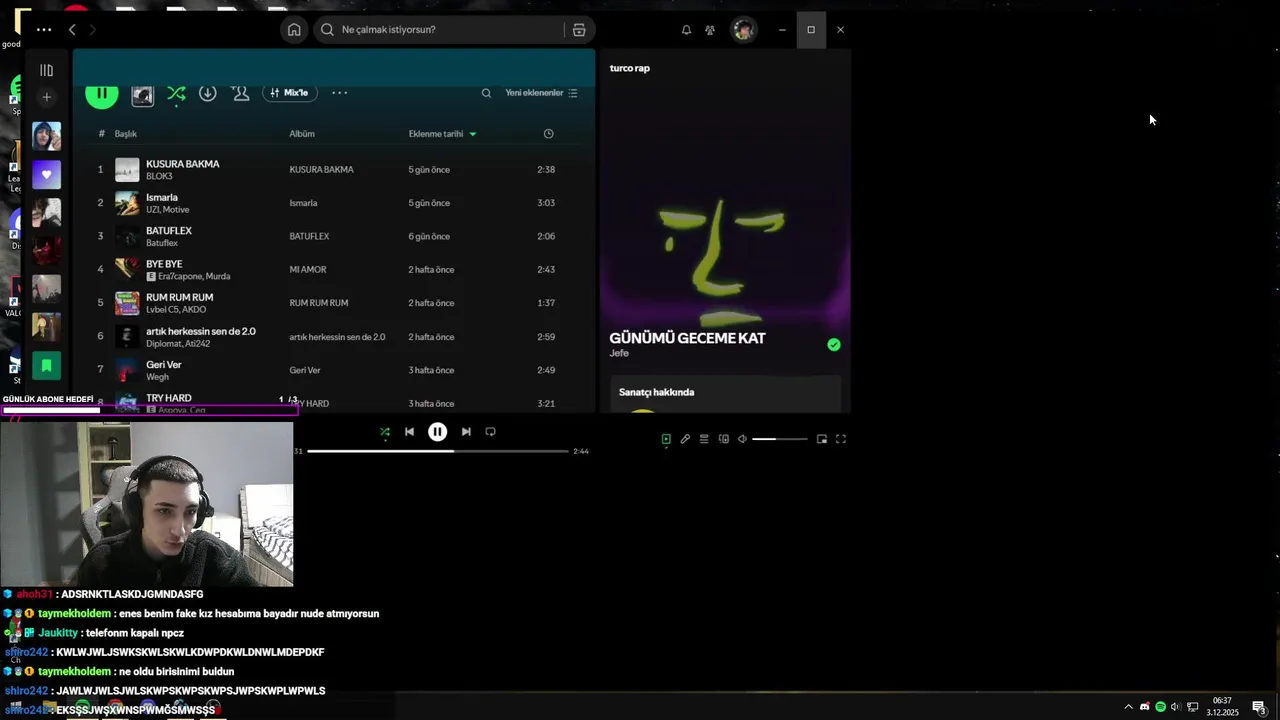This screenshot has height=720, width=1280.
Task: Skip to previous track
Action: click(x=409, y=432)
